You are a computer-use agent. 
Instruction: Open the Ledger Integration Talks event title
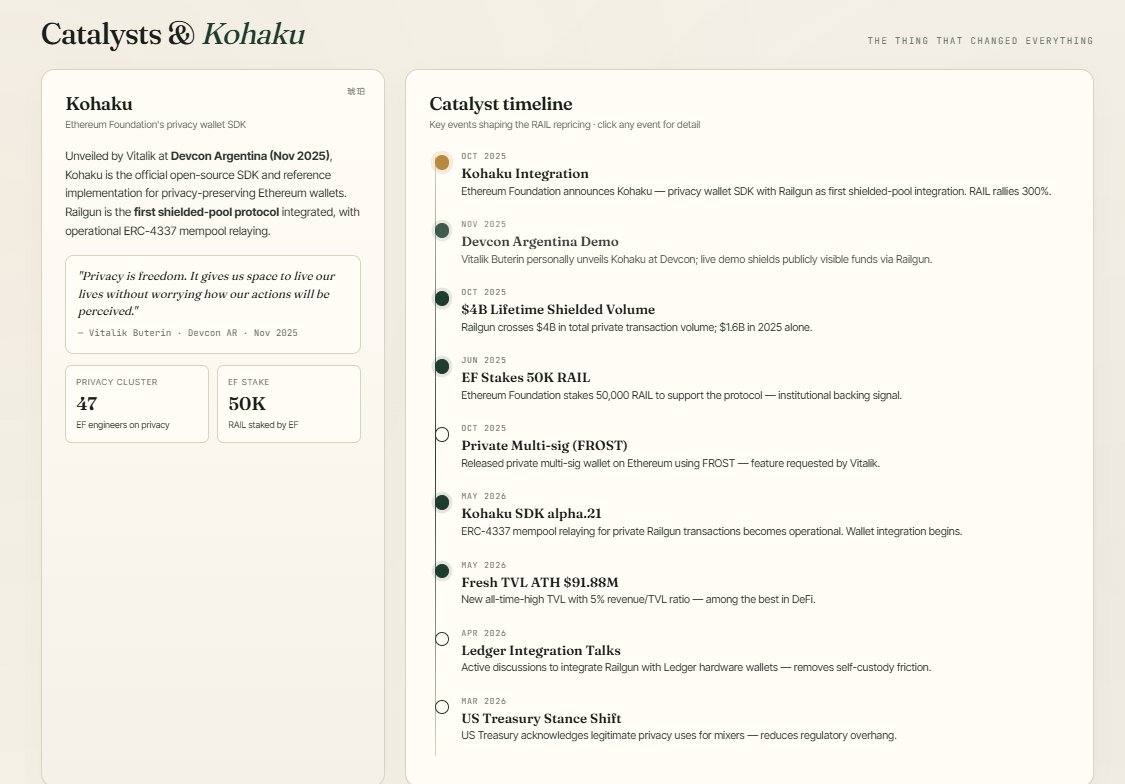pyautogui.click(x=541, y=651)
